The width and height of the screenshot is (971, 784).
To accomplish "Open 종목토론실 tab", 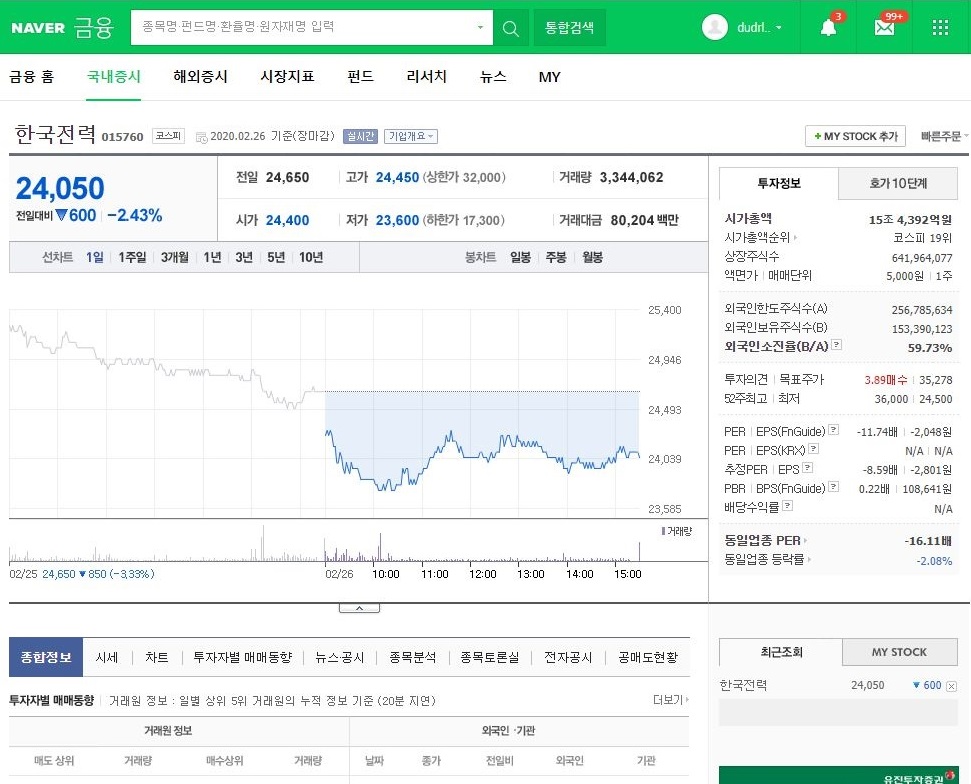I will pyautogui.click(x=489, y=658).
